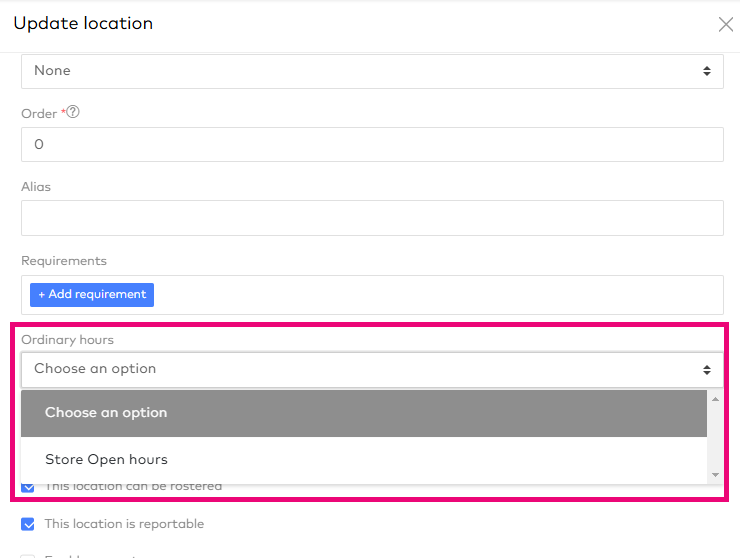
Task: Close the Update location dialog
Action: click(726, 24)
